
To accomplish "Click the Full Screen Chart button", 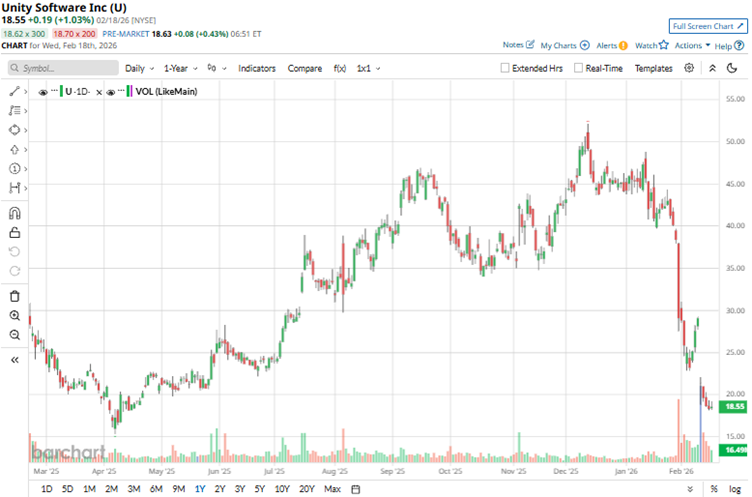I will [x=708, y=26].
